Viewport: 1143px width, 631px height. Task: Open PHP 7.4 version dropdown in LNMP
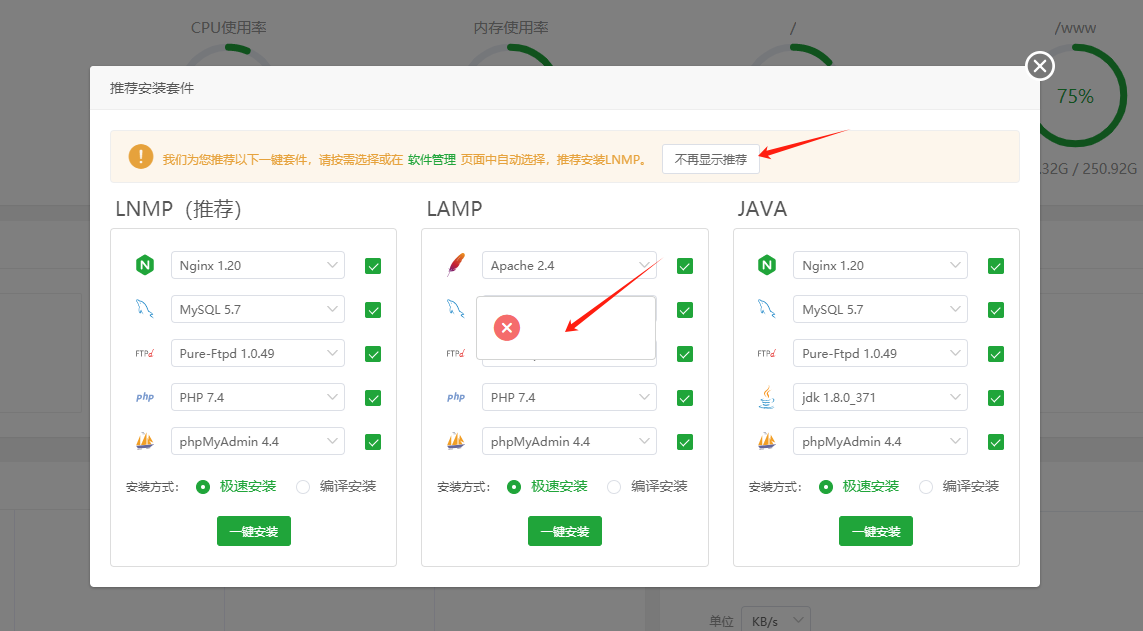(x=258, y=397)
